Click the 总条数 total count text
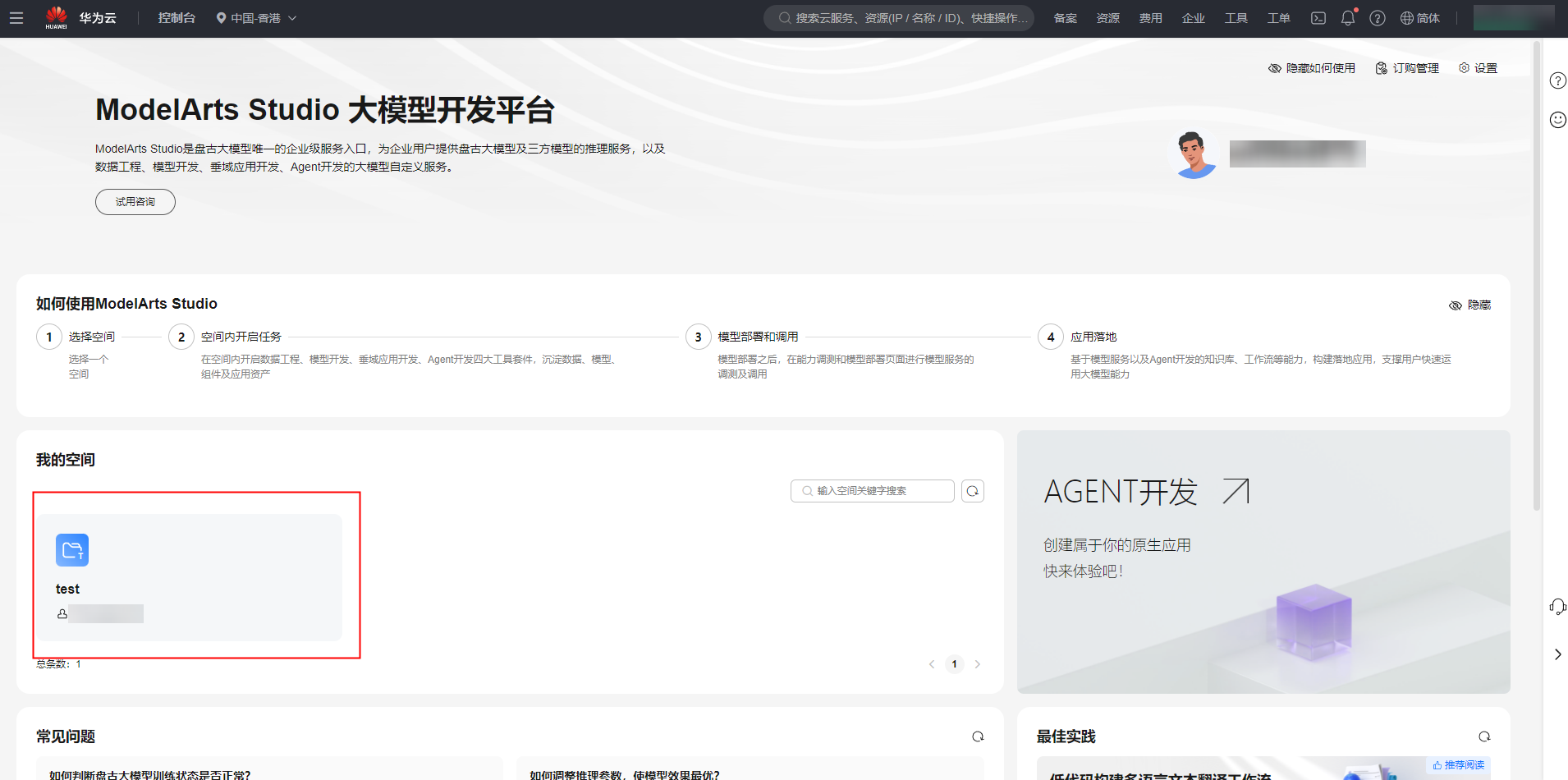 pyautogui.click(x=58, y=664)
